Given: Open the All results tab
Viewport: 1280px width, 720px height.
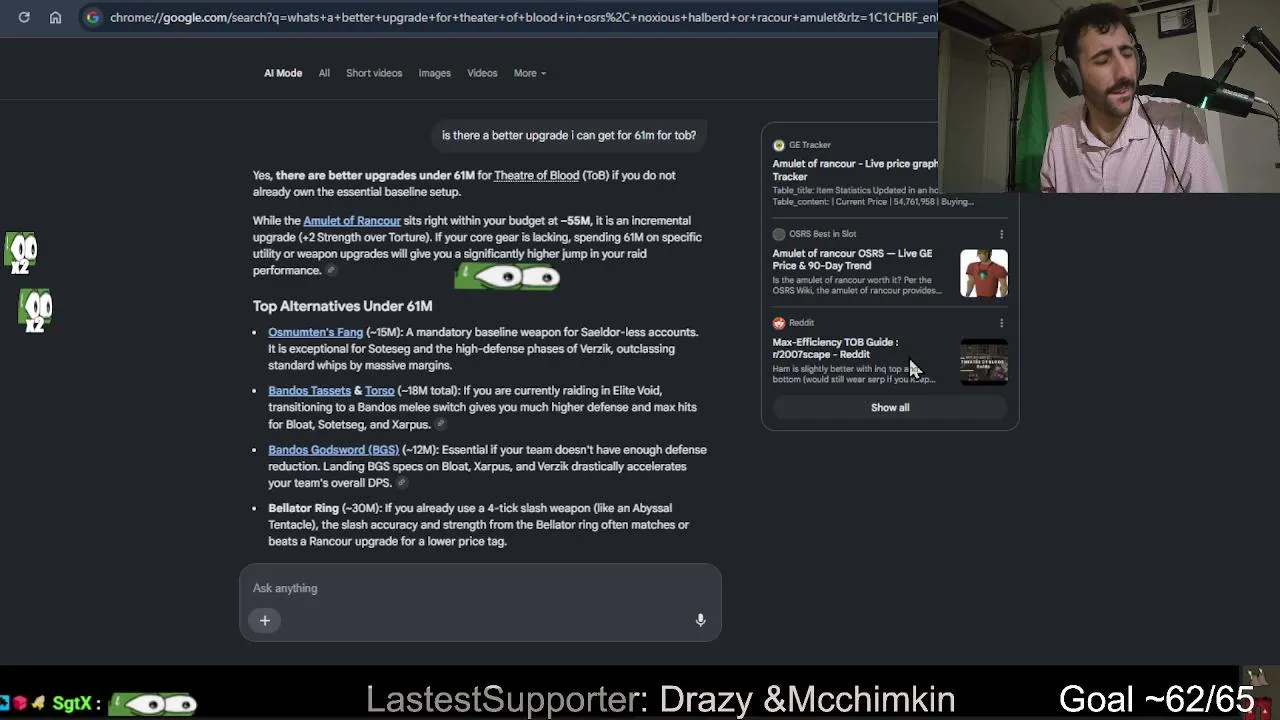Looking at the screenshot, I should point(324,73).
